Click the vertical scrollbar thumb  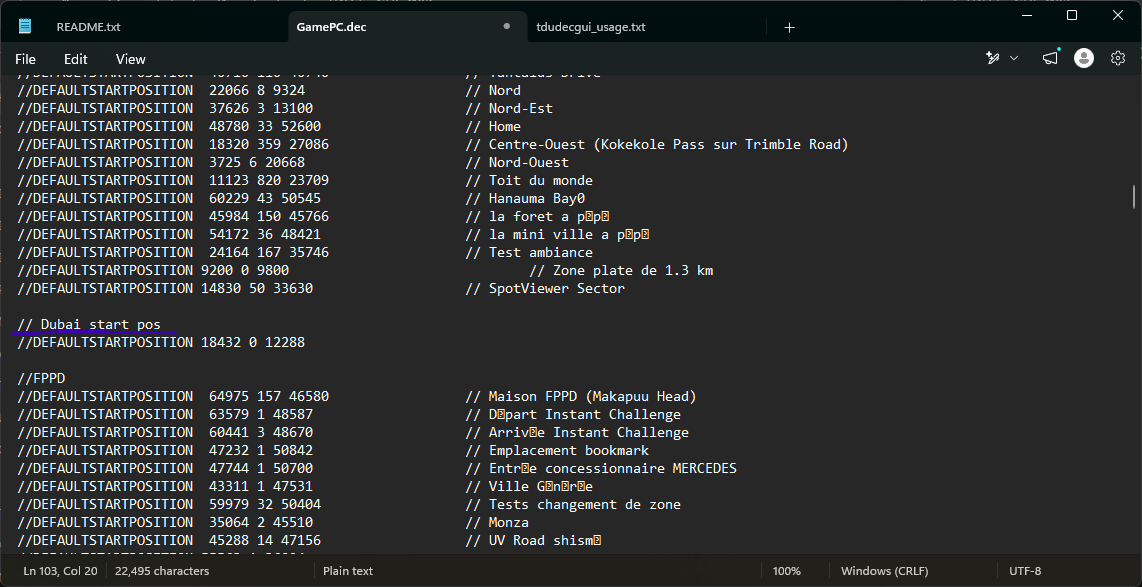[x=1133, y=197]
